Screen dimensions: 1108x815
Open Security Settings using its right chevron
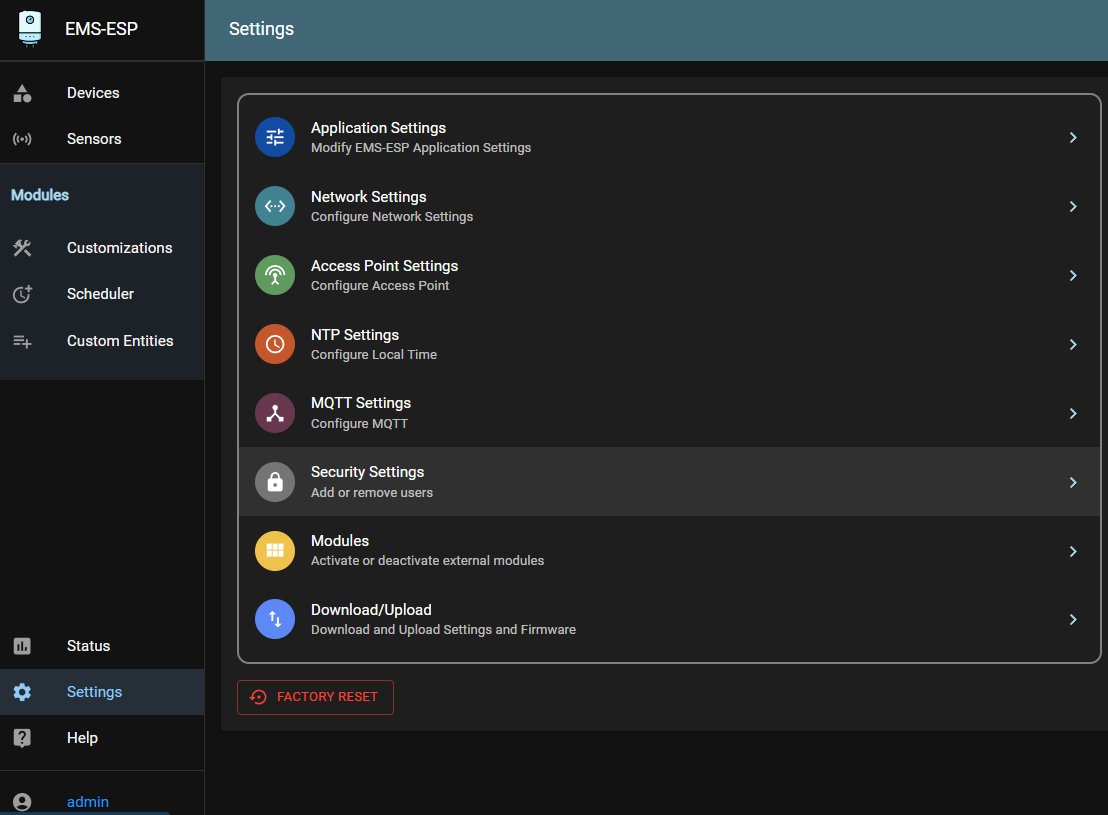[x=1073, y=482]
